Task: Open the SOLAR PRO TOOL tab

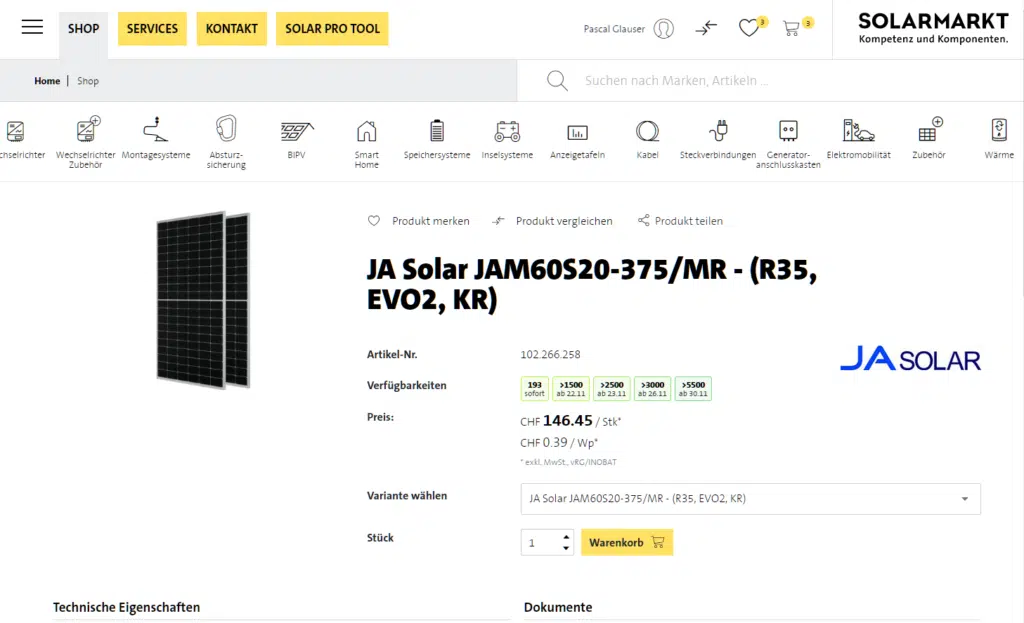Action: [x=332, y=29]
